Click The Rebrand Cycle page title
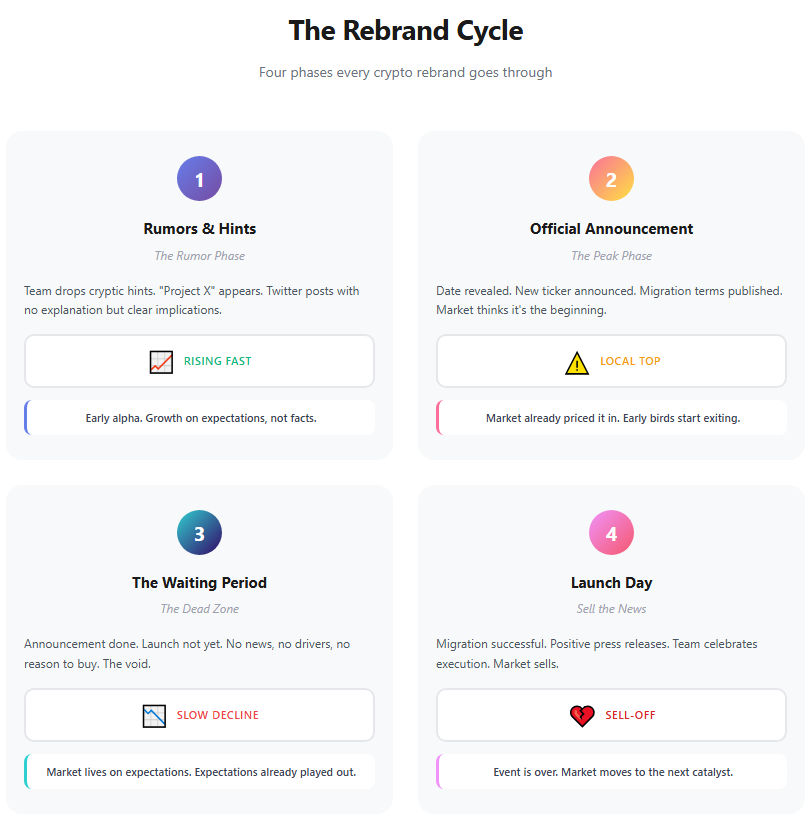 tap(405, 30)
